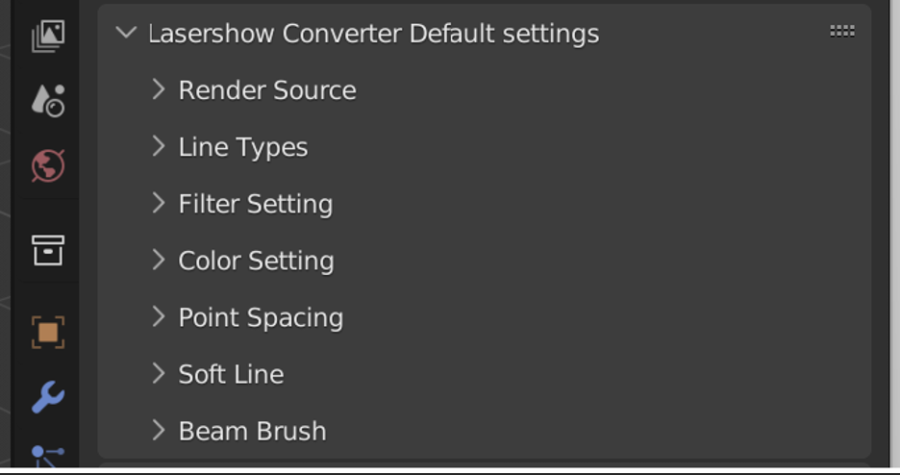Viewport: 900px width, 475px height.
Task: Click the "Lasershow Converter Default settings" title text
Action: tap(373, 33)
